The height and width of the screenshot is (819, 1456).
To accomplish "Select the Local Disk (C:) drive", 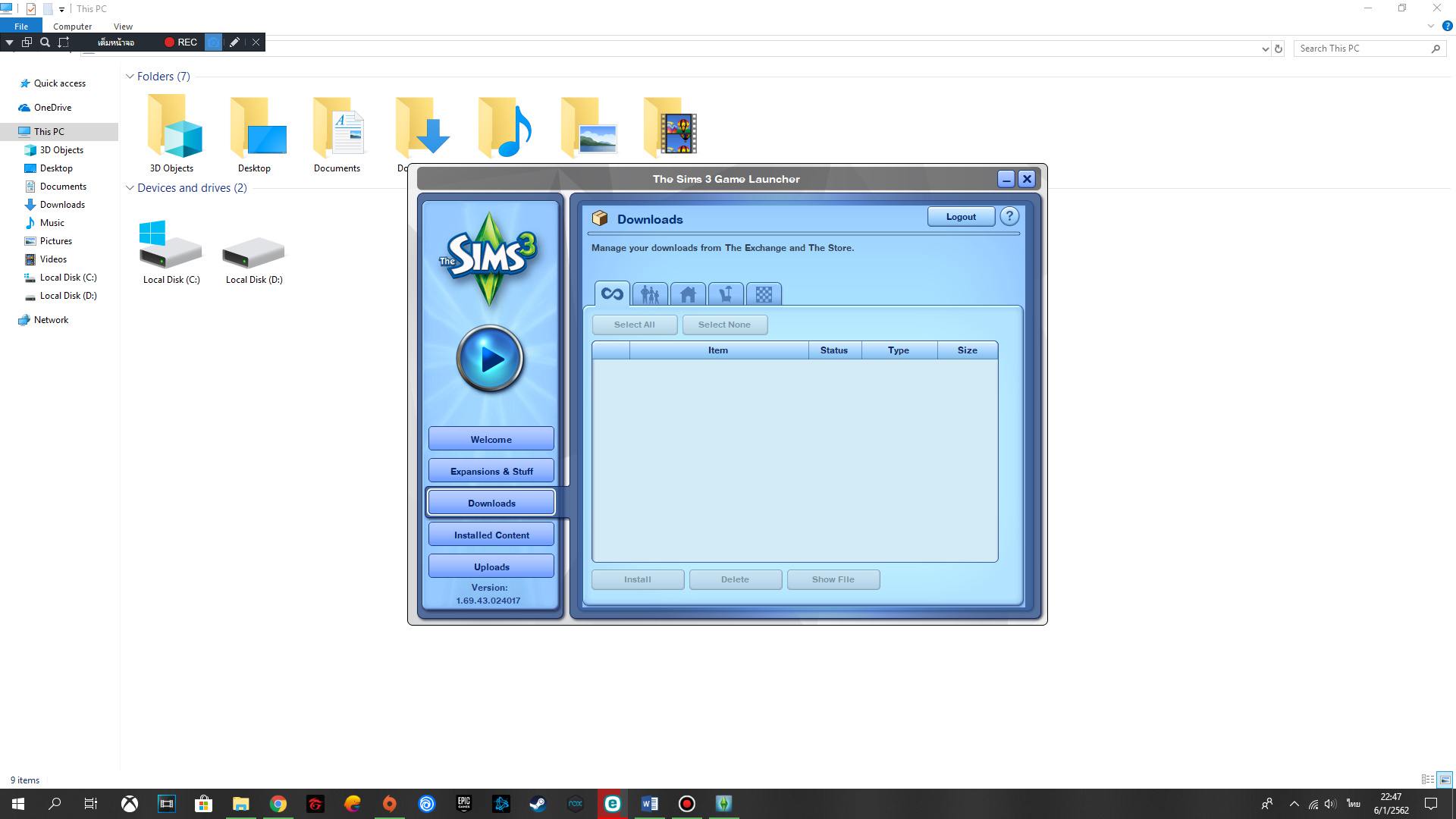I will [x=171, y=253].
